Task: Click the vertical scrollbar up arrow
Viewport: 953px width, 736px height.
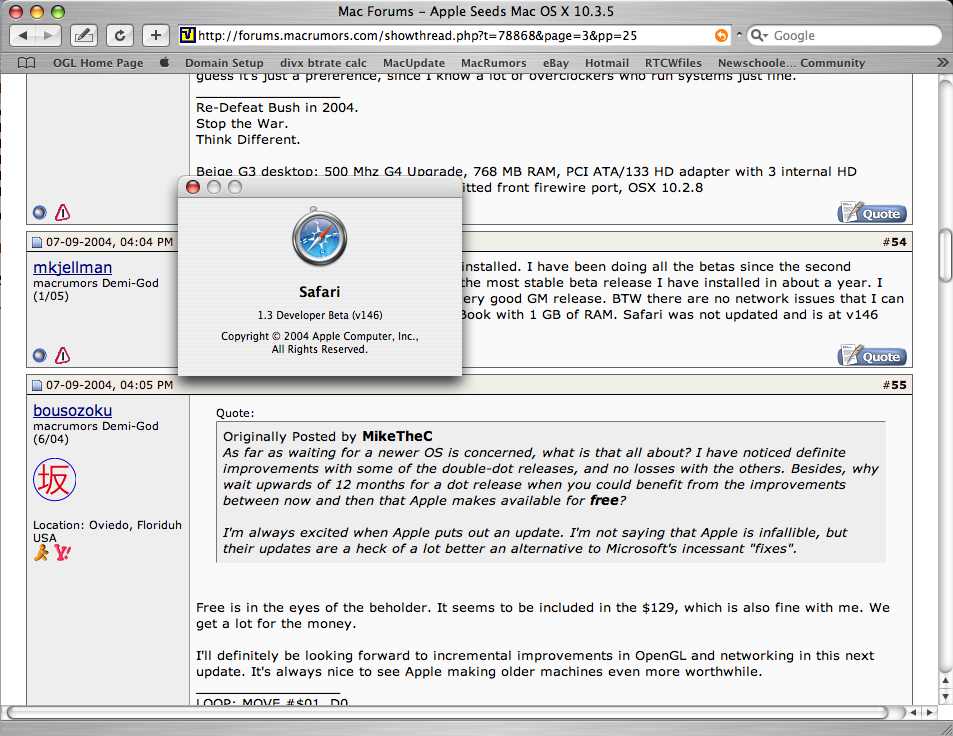Action: click(946, 680)
